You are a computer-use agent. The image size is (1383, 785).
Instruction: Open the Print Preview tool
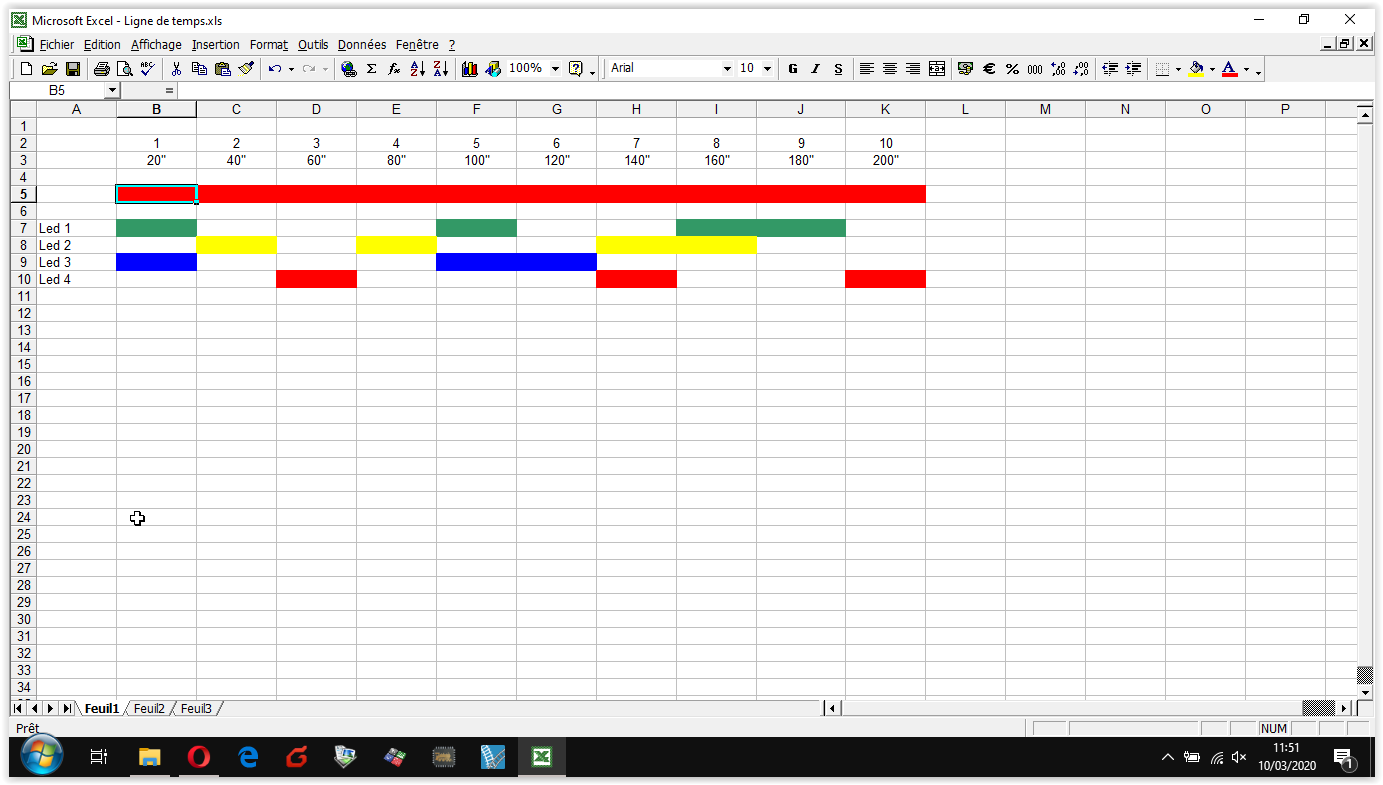click(x=124, y=69)
